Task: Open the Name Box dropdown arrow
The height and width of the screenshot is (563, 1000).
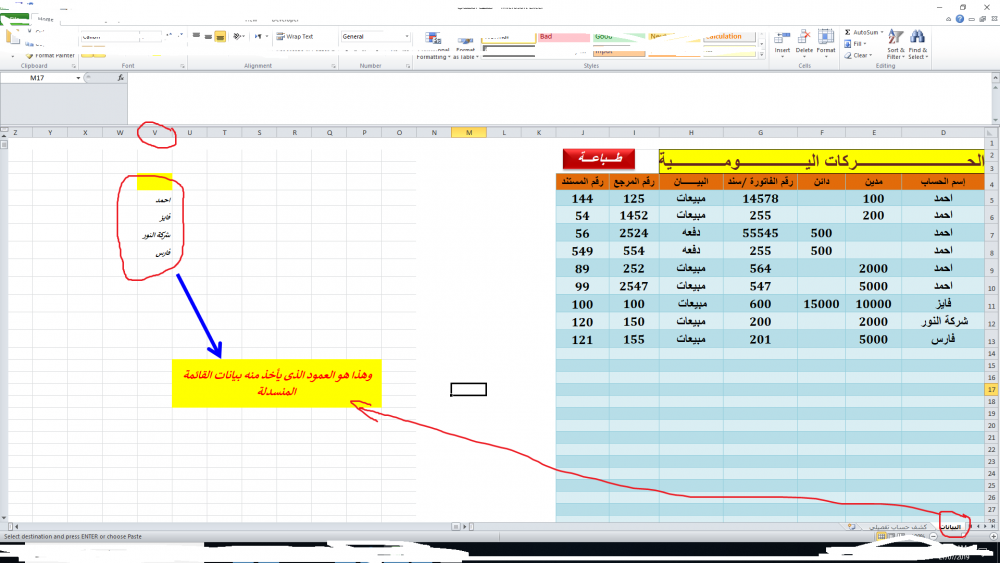Action: [x=79, y=77]
